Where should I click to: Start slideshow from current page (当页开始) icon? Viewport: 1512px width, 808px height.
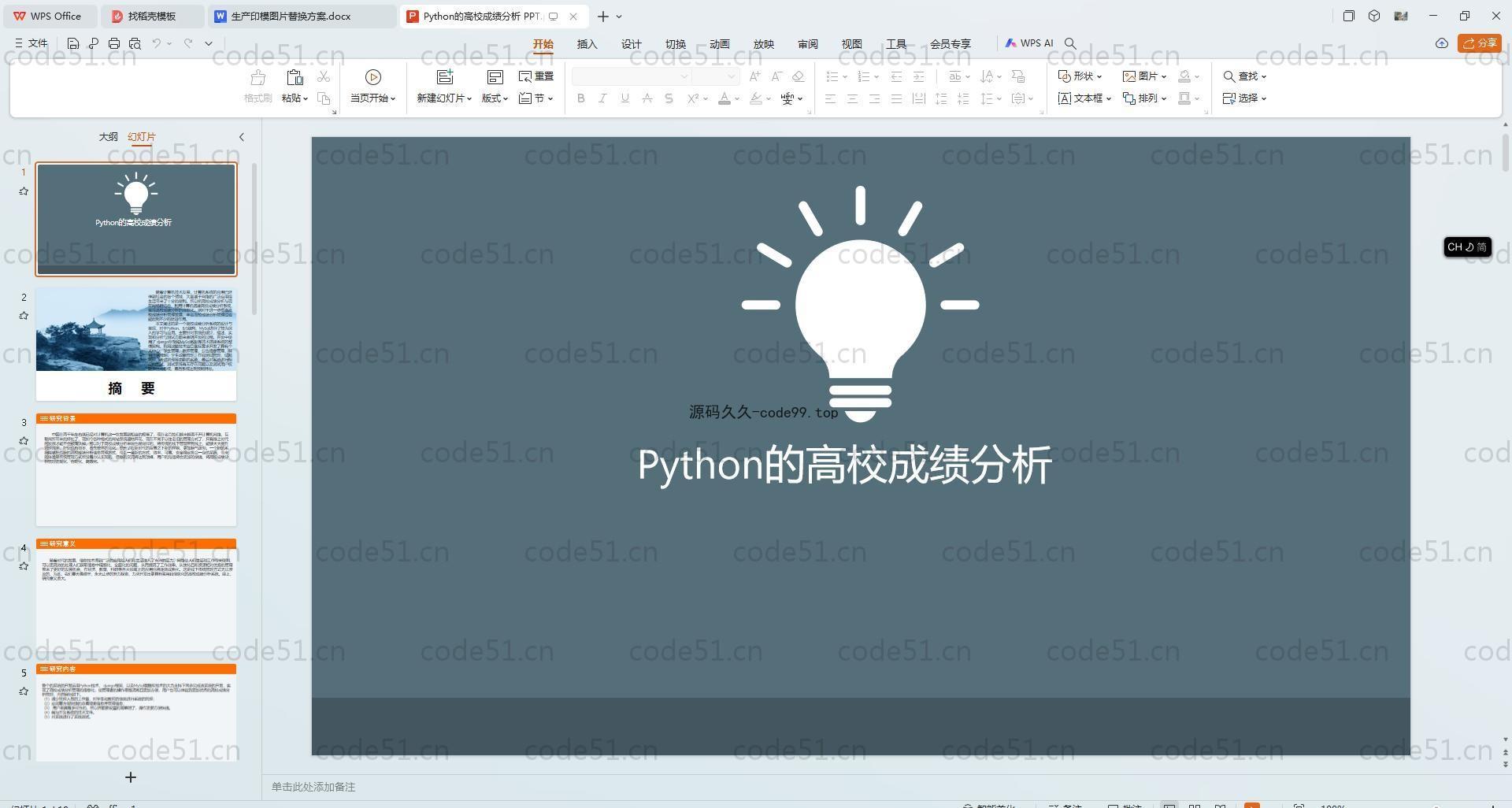click(x=373, y=77)
